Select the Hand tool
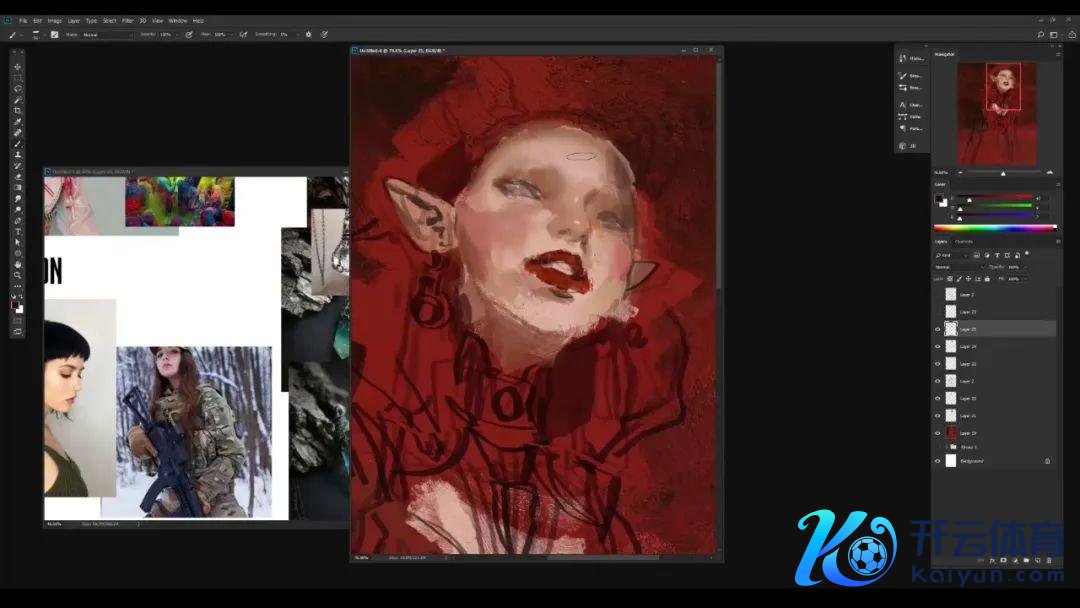This screenshot has height=608, width=1080. pyautogui.click(x=18, y=264)
